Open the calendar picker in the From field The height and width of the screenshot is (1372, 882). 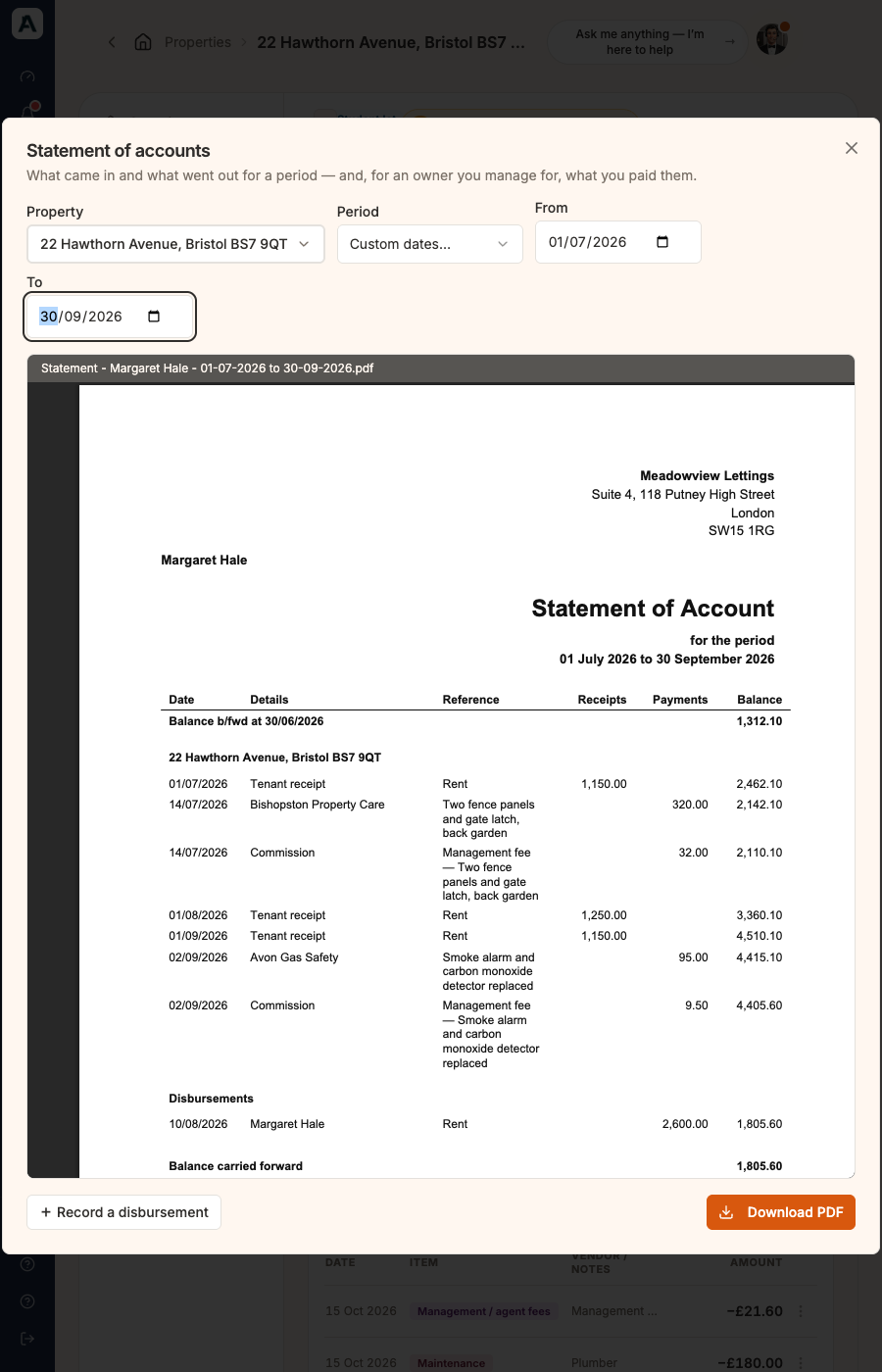pos(662,242)
